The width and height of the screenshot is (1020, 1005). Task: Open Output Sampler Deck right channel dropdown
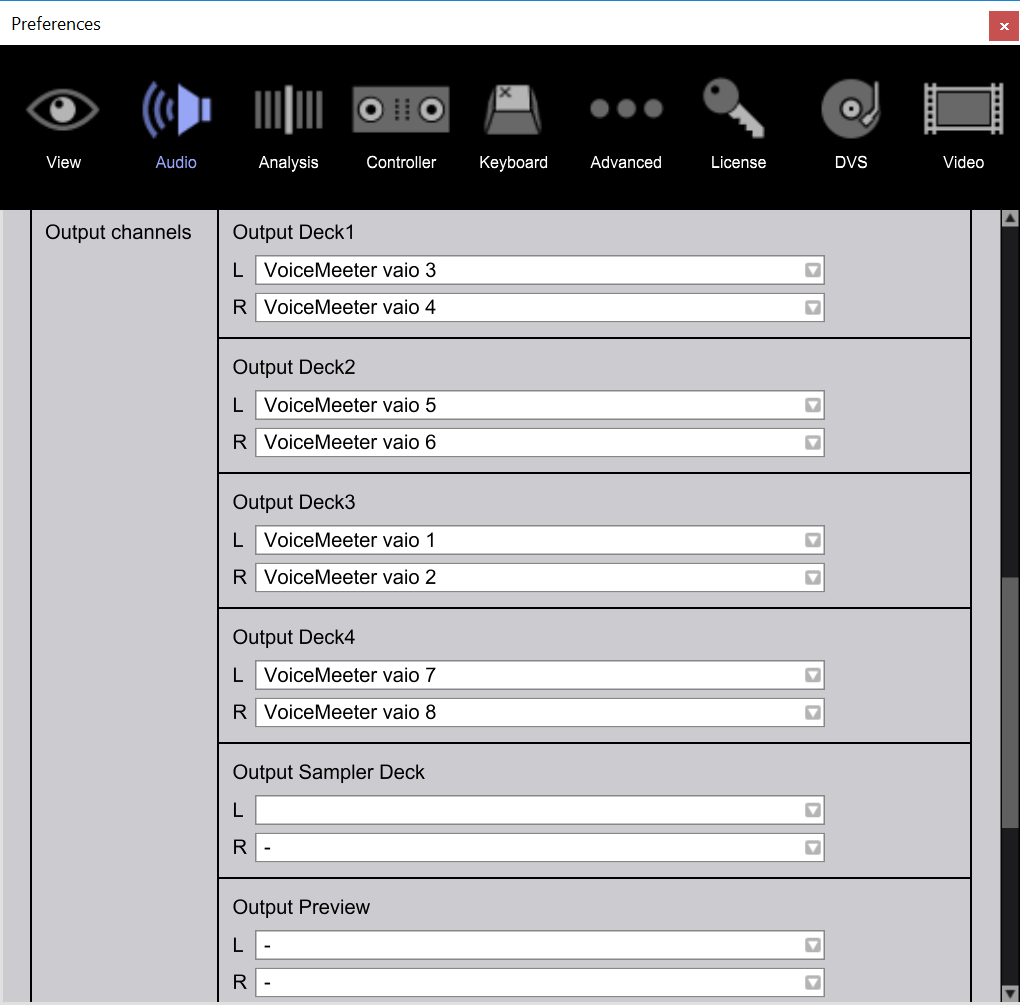click(540, 848)
